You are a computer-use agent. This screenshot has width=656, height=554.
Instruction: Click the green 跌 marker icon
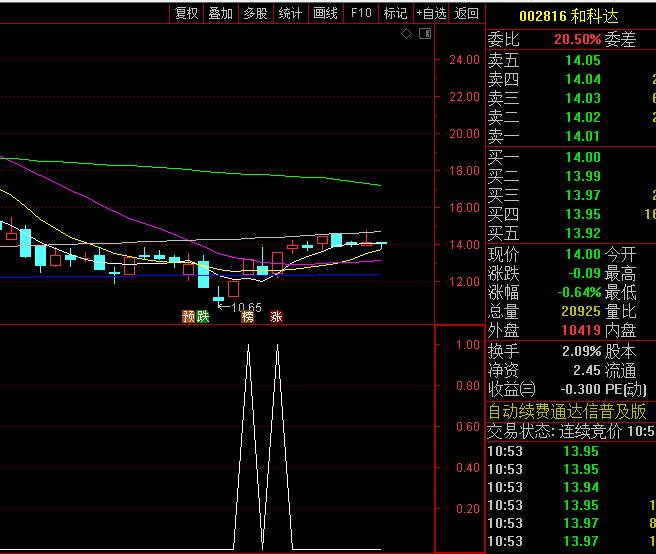coord(203,316)
